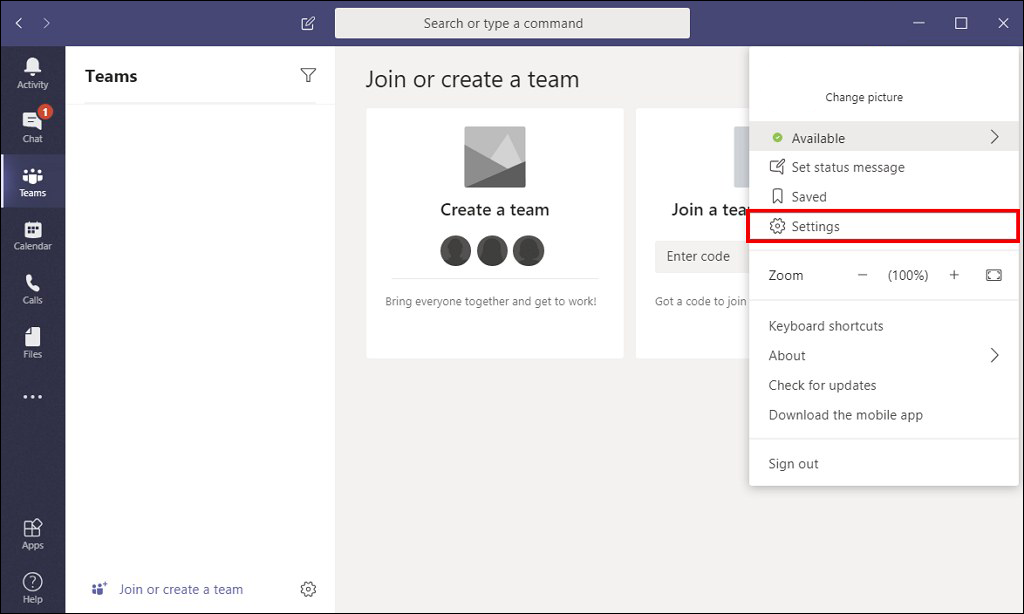1024x614 pixels.
Task: Click the zoom percentage (100%) value
Action: 908,275
